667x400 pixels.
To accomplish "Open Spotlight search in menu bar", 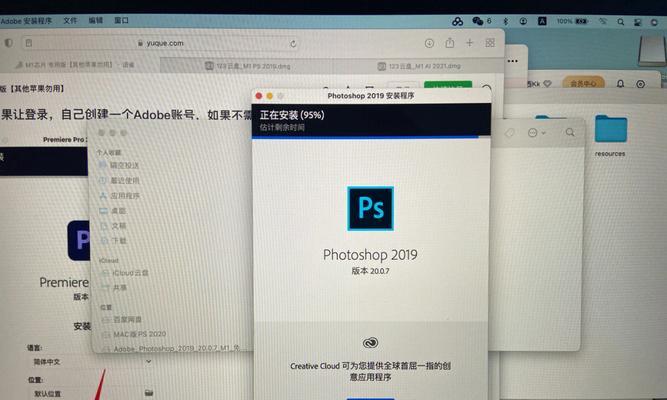I will 621,22.
